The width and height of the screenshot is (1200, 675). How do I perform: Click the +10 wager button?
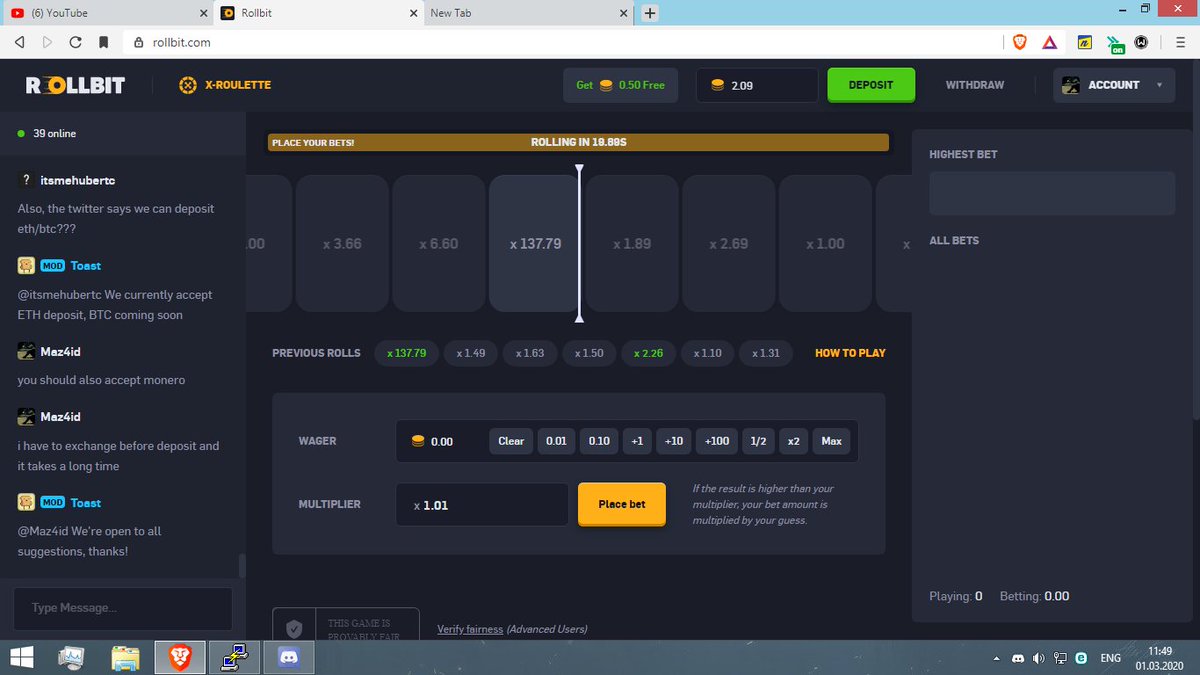click(674, 441)
